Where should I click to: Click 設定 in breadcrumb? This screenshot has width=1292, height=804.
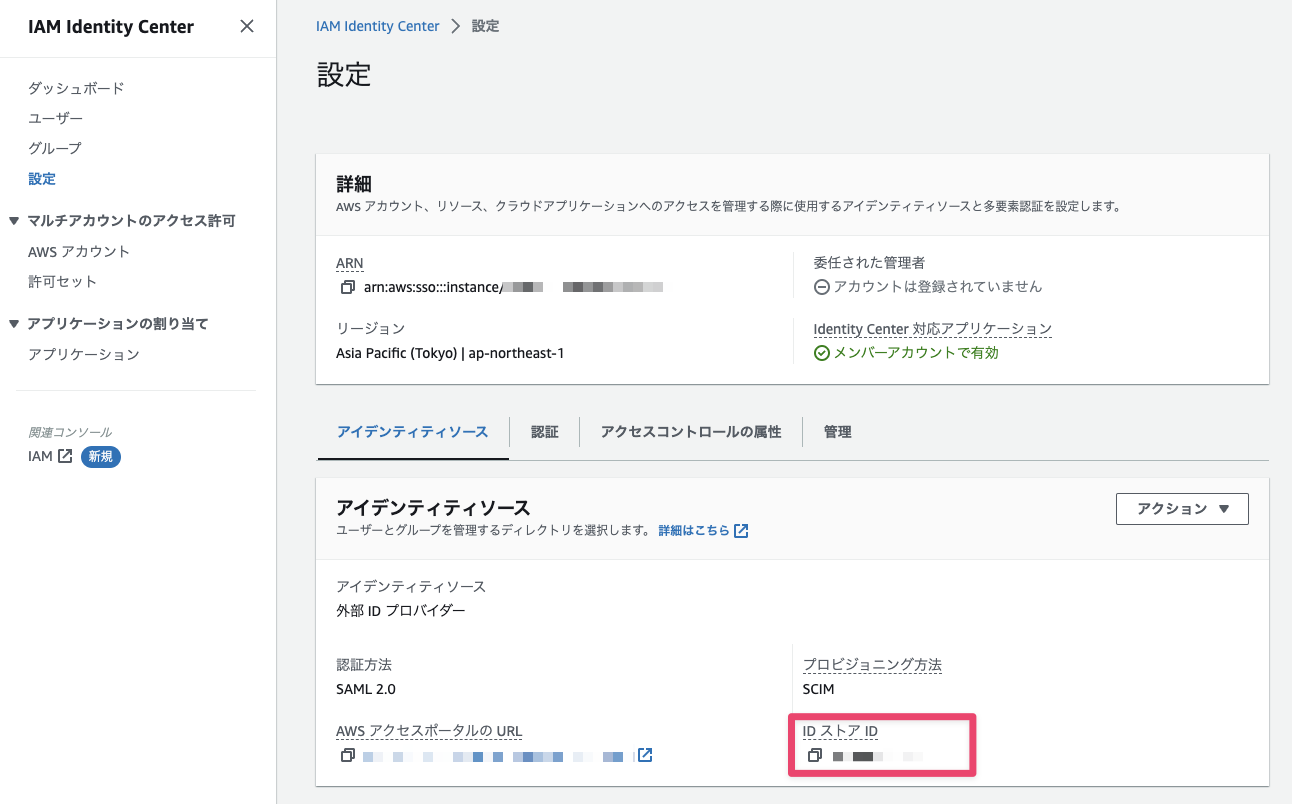click(x=485, y=27)
